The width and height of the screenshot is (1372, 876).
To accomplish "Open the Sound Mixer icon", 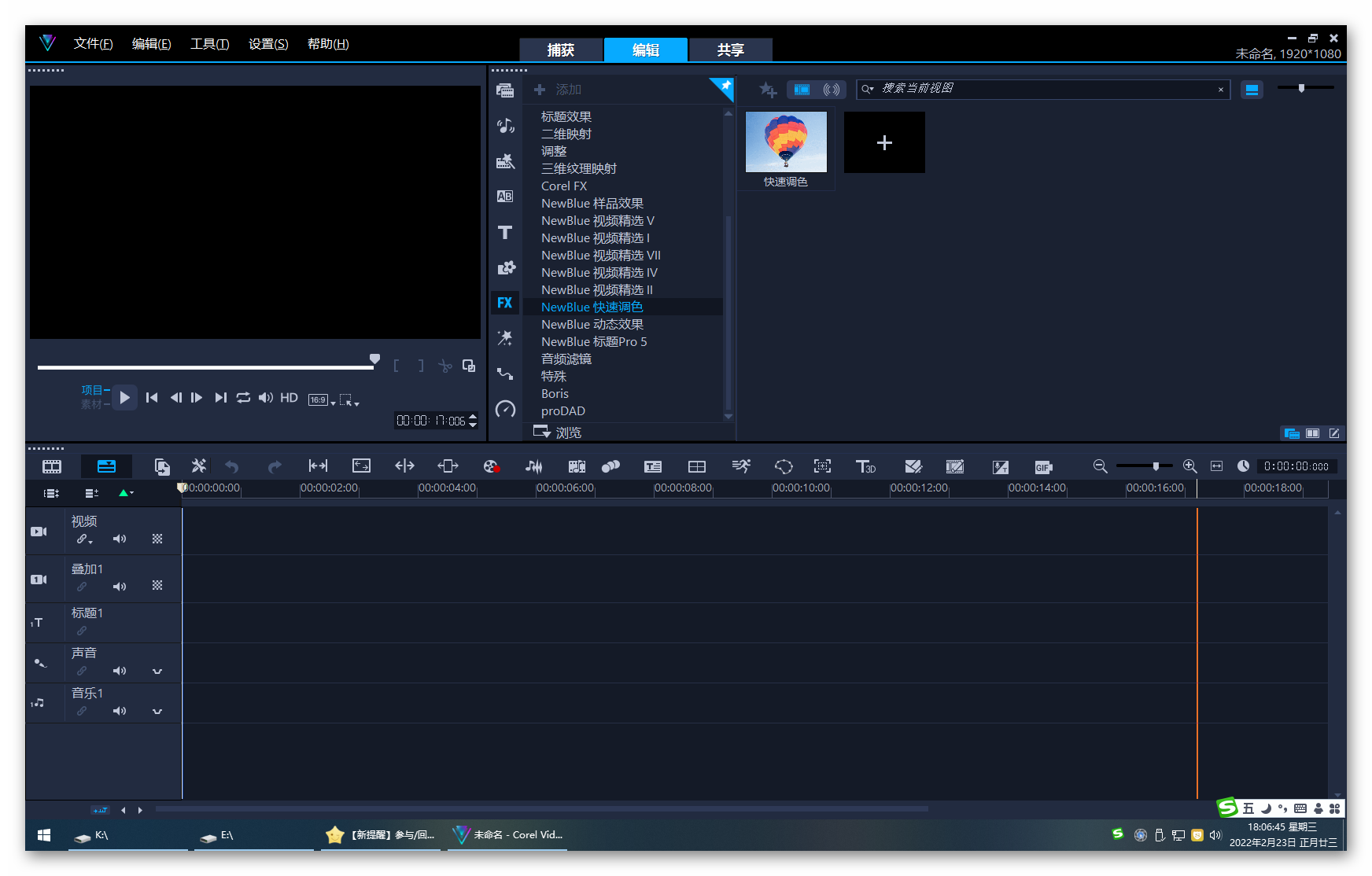I will 534,466.
